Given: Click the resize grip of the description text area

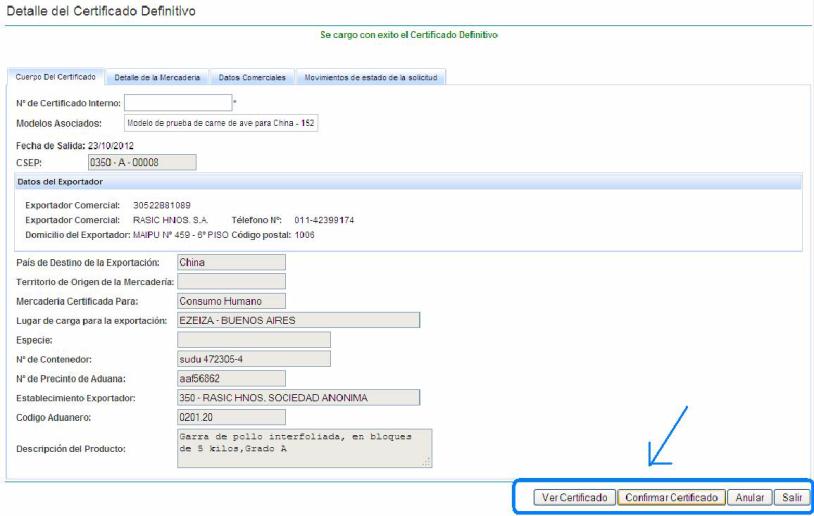Looking at the screenshot, I should click(x=427, y=462).
